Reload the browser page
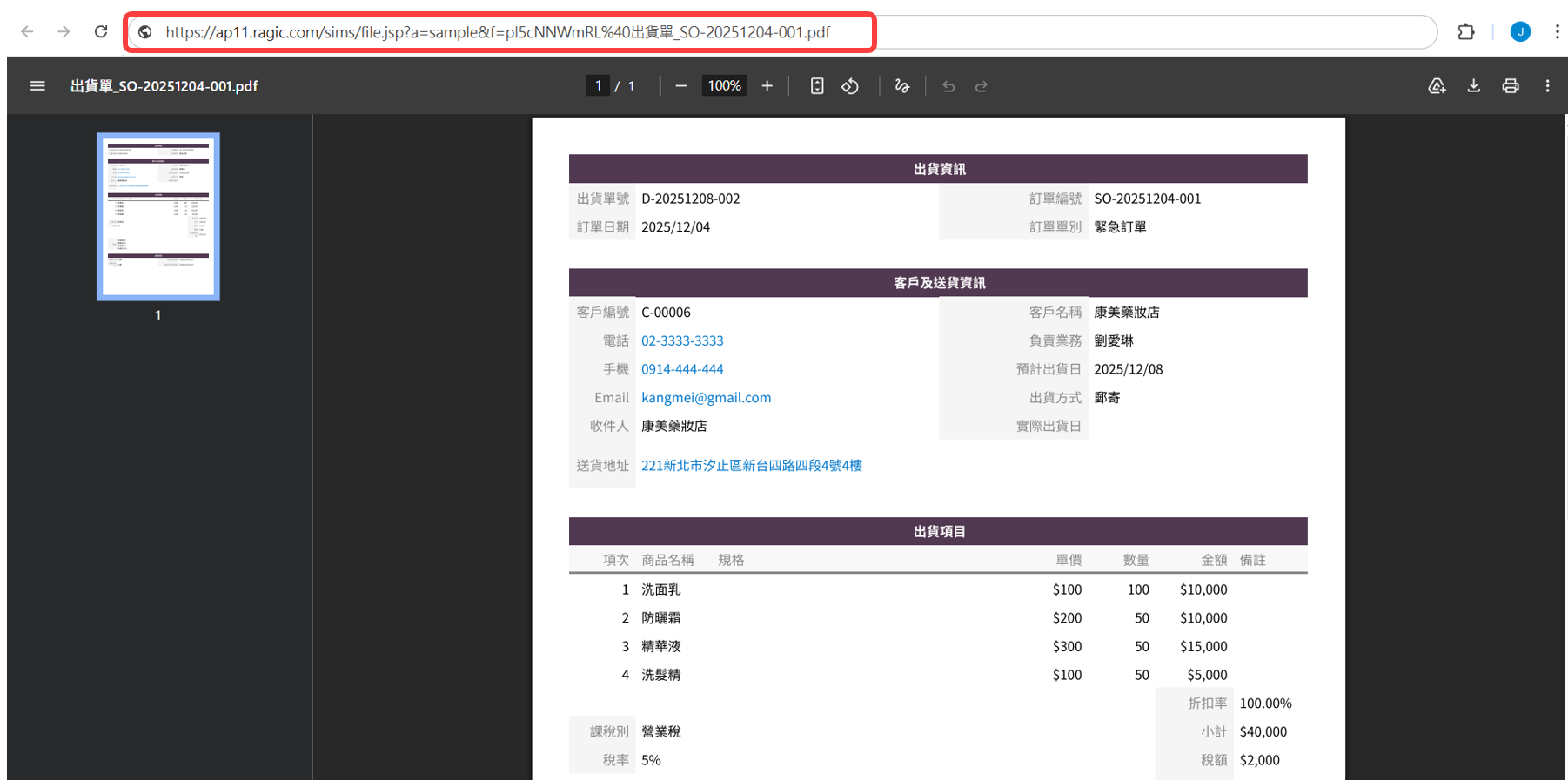The image size is (1568, 781). coord(101,32)
